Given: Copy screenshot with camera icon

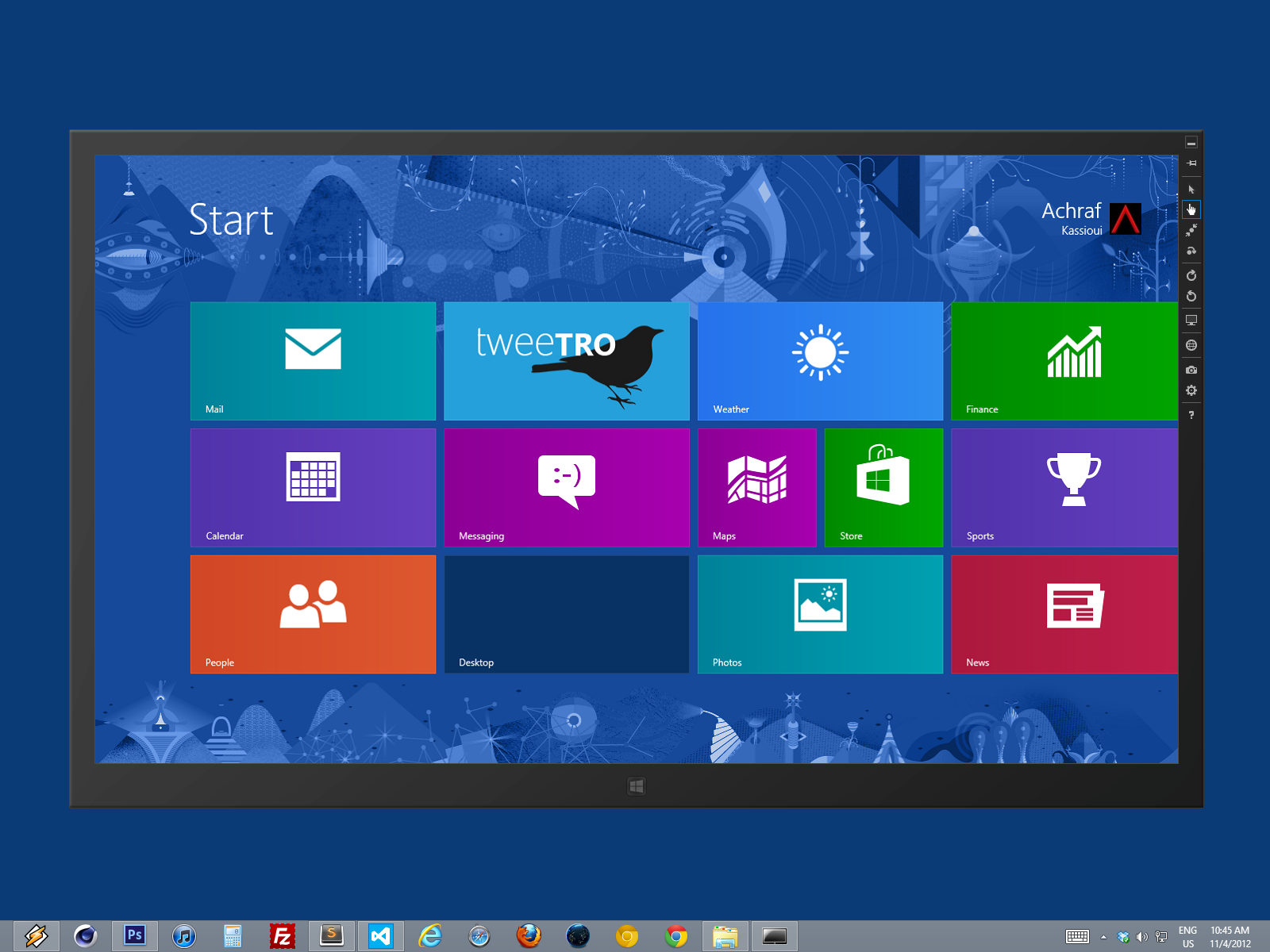Looking at the screenshot, I should [1191, 370].
